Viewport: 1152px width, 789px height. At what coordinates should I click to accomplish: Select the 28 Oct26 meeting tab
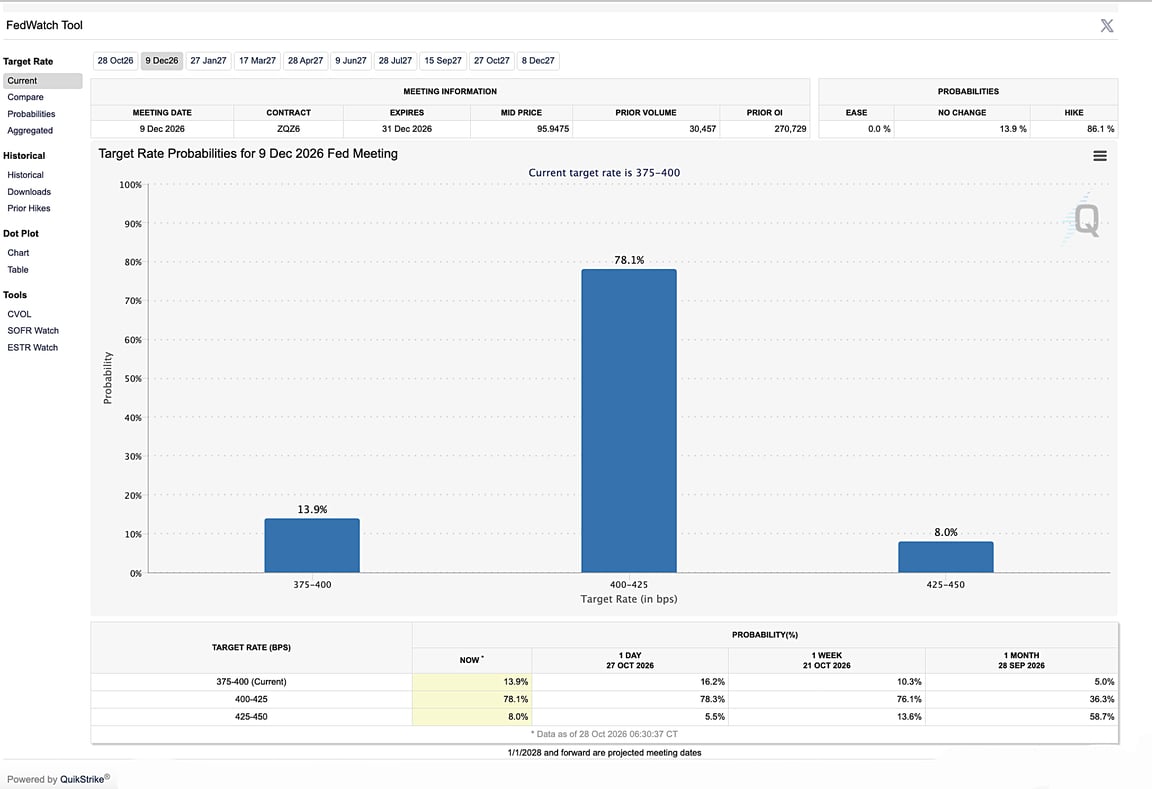pos(115,61)
